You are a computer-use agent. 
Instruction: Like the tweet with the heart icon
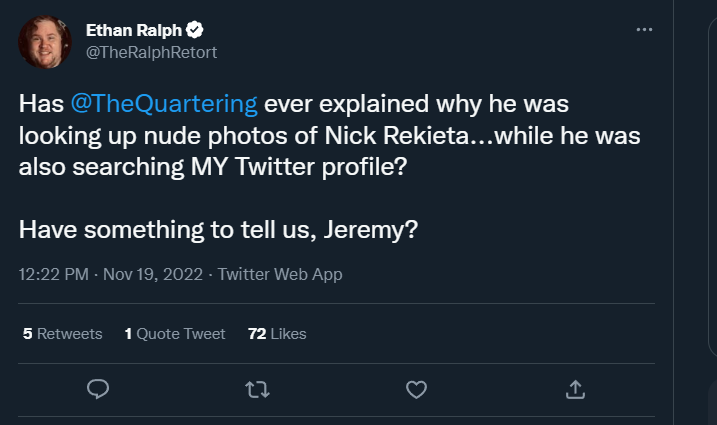pyautogui.click(x=416, y=389)
